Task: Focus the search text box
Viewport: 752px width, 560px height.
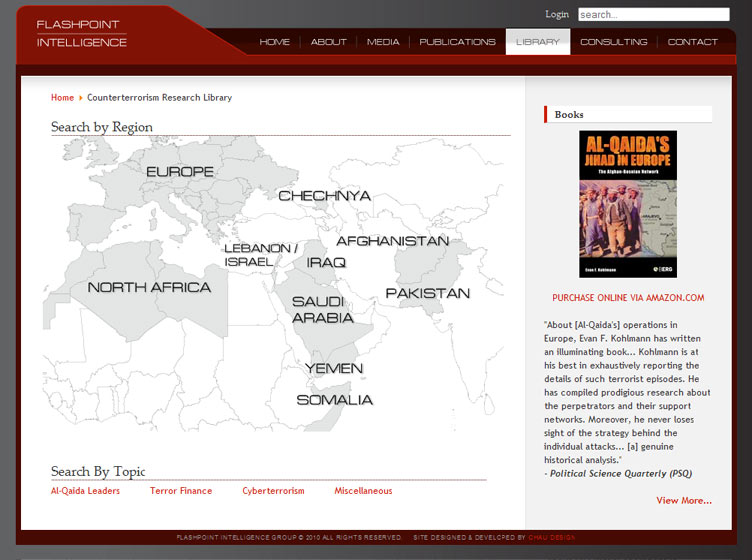Action: [653, 15]
